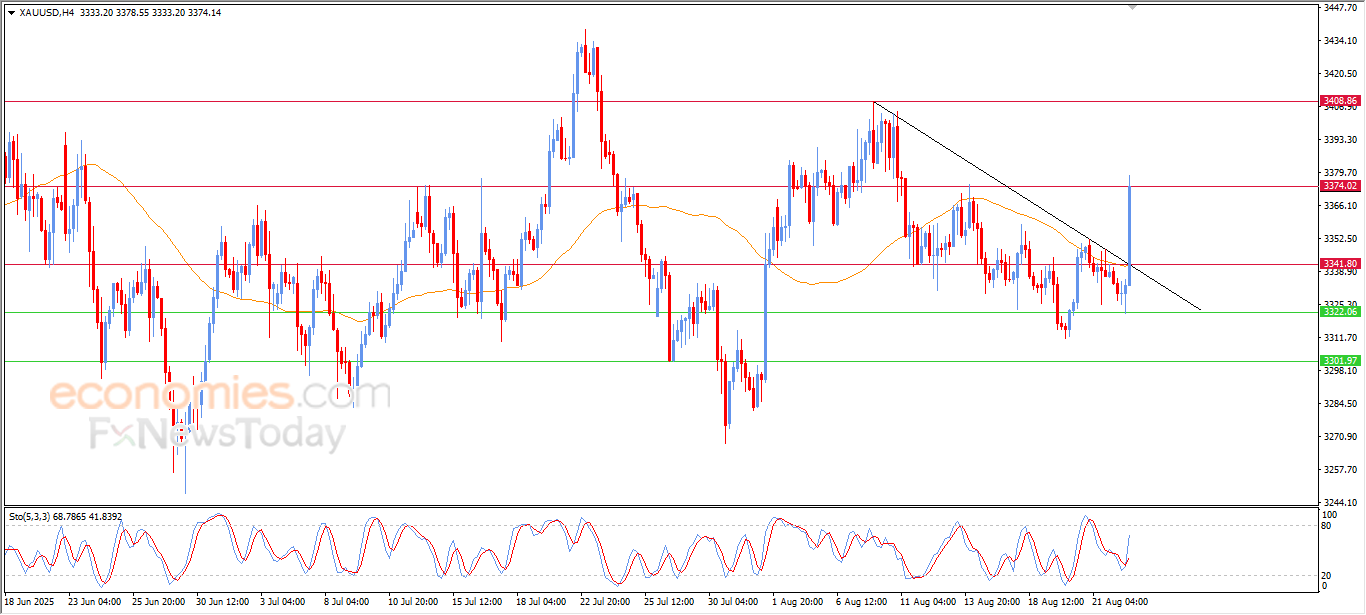
Task: Click the 3434.10 price axis label
Action: [1342, 41]
